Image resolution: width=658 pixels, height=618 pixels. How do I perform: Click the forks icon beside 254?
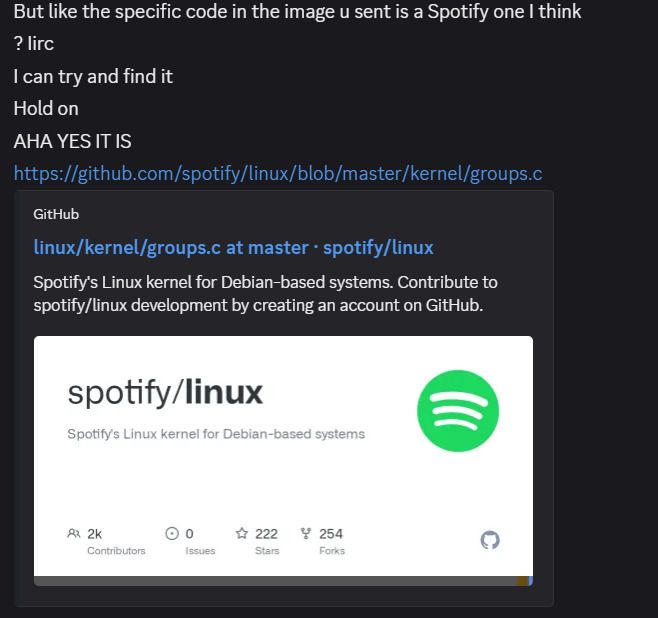306,533
